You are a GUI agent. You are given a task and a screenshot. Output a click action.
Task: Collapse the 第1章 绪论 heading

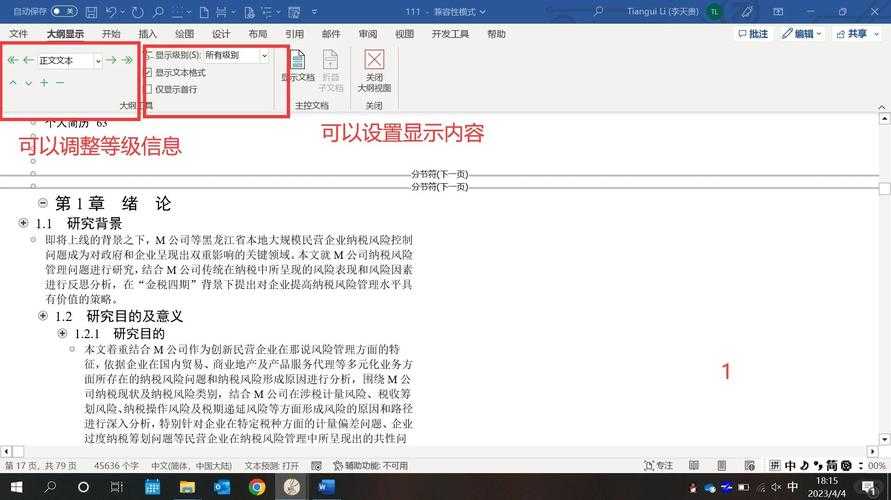point(43,203)
